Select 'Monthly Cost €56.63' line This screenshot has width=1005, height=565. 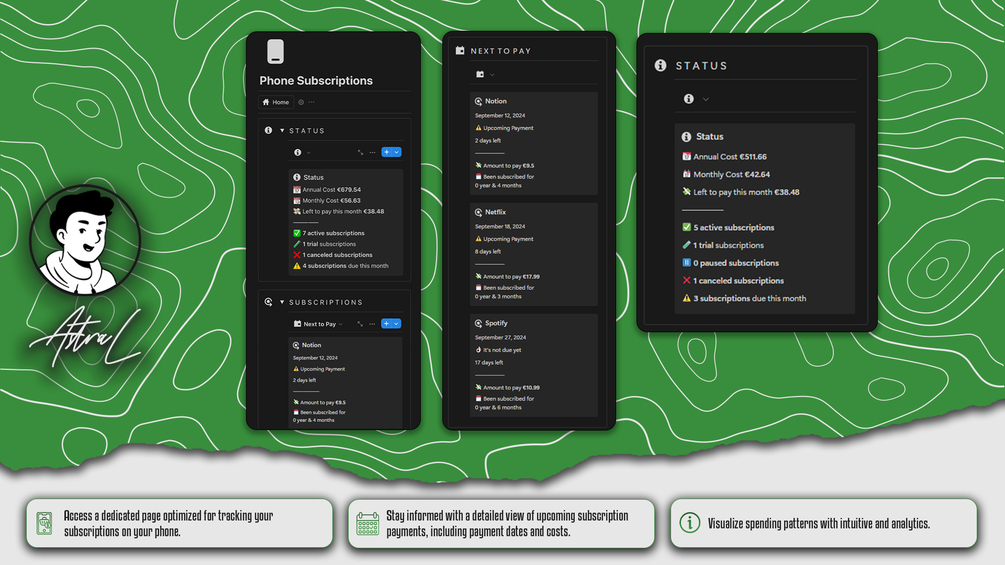[x=327, y=201]
